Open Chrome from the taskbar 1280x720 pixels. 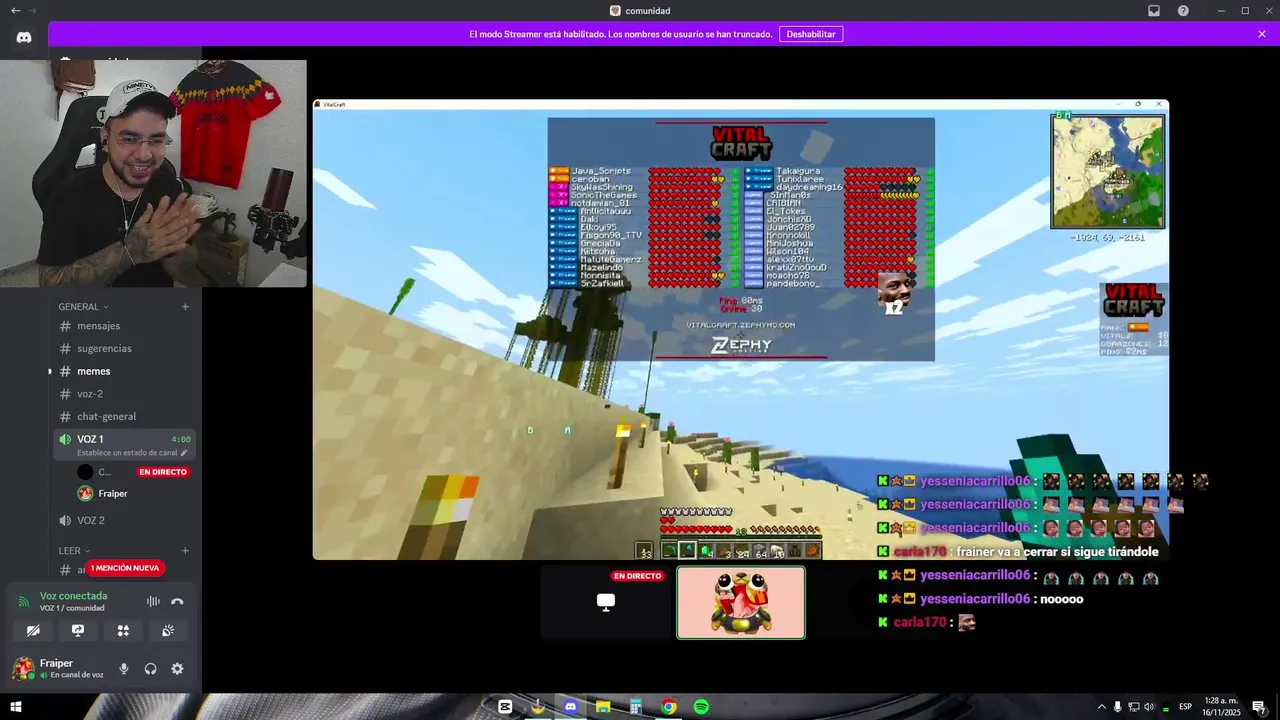click(668, 707)
